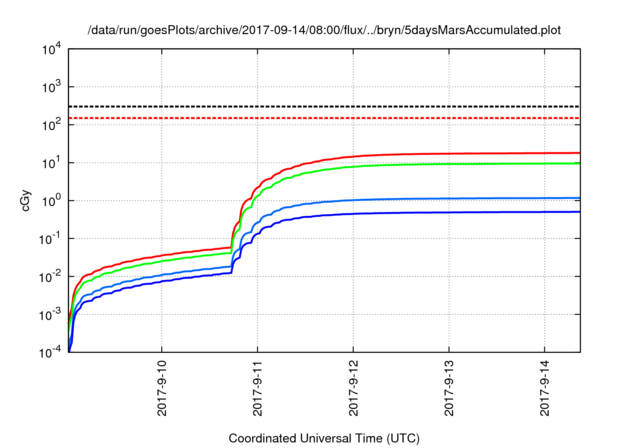Image resolution: width=640 pixels, height=448 pixels.
Task: Click the cGy y-axis unit label
Action: point(25,201)
